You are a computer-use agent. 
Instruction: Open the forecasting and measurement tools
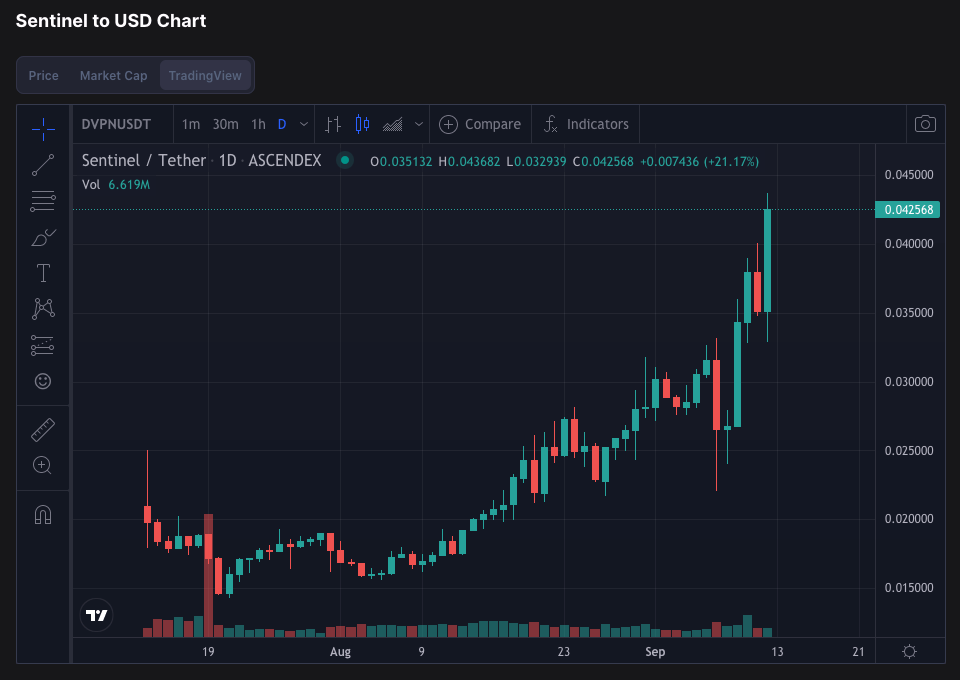click(x=43, y=345)
